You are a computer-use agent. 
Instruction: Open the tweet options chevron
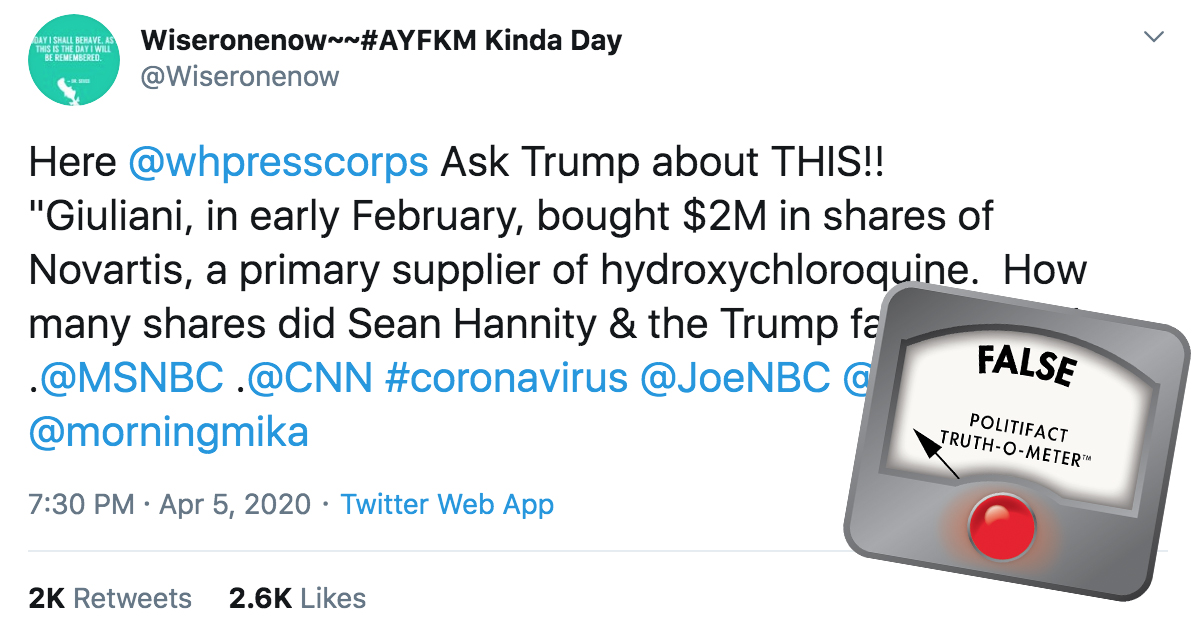[x=1154, y=37]
